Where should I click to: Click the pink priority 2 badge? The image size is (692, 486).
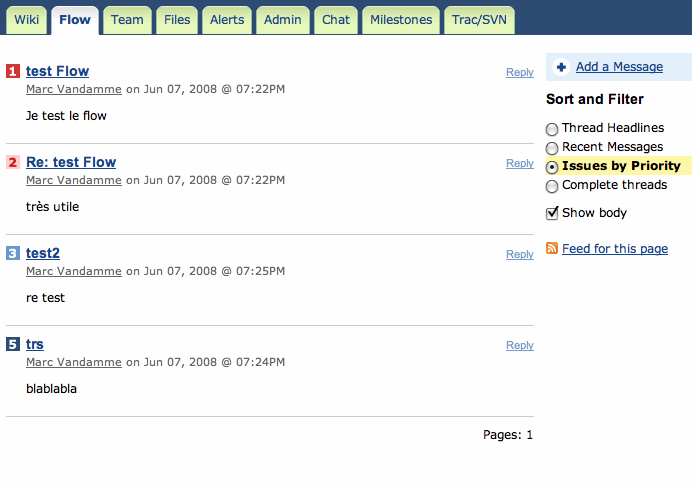(12, 162)
